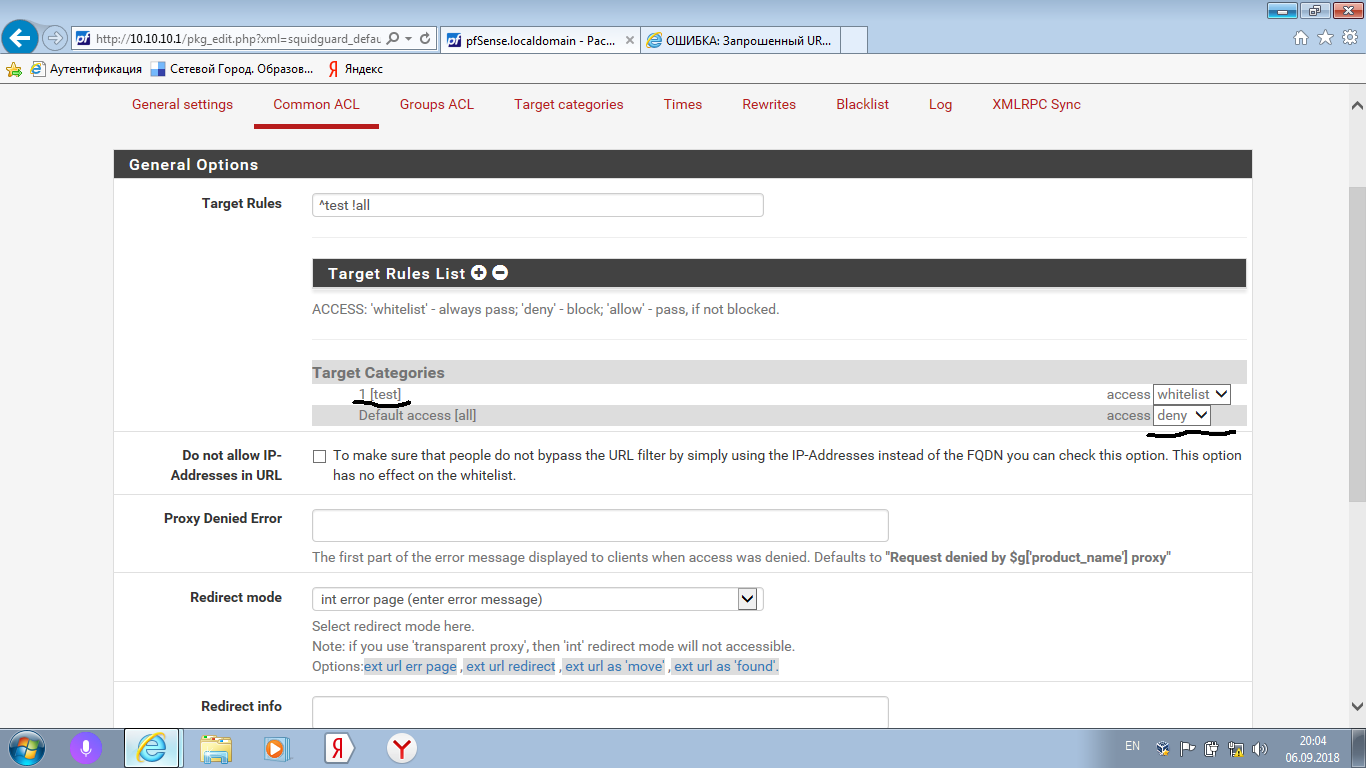Image resolution: width=1366 pixels, height=768 pixels.
Task: Go to the Blacklist tab
Action: [x=862, y=104]
